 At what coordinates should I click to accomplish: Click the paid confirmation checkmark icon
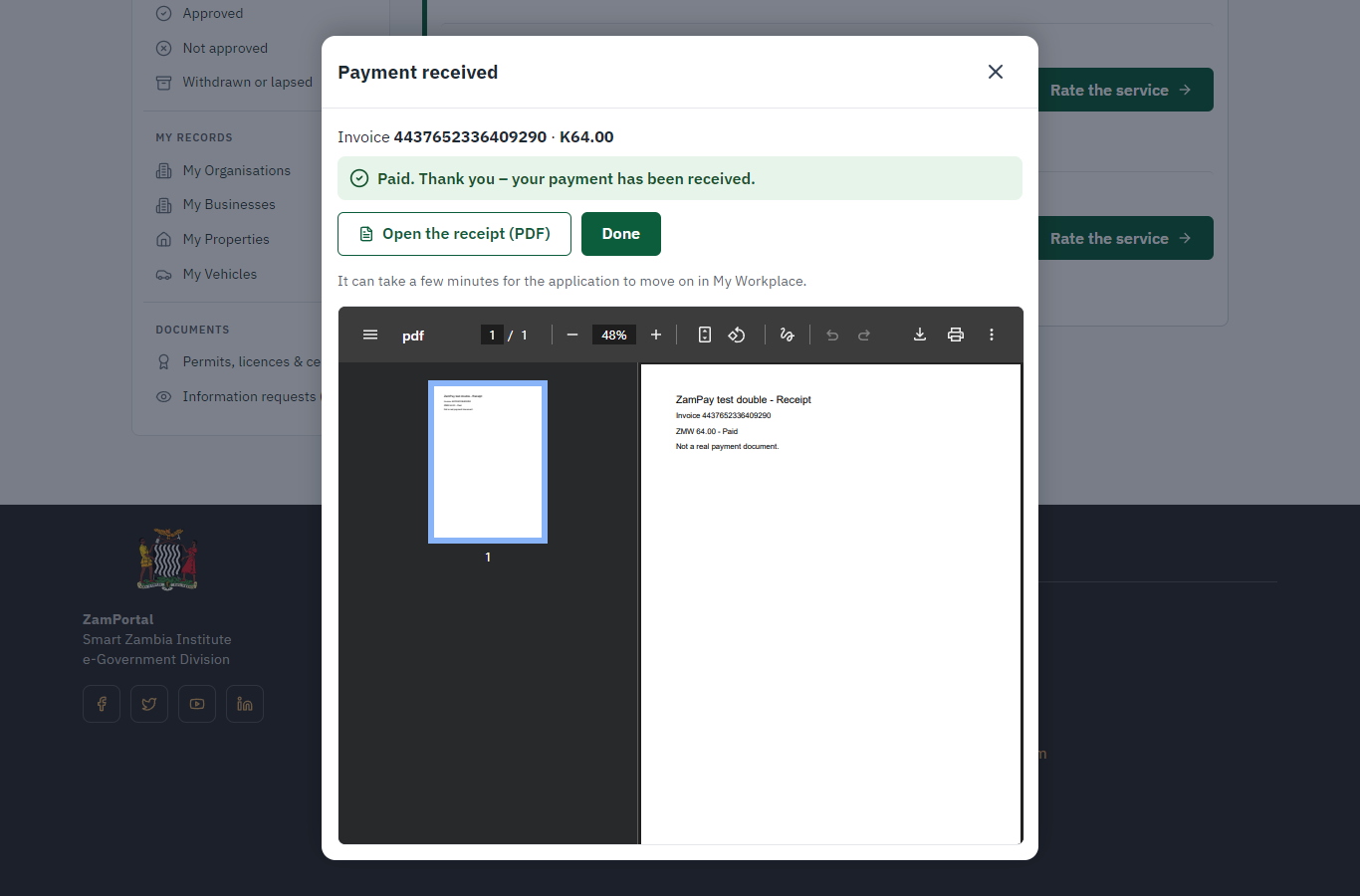[359, 178]
